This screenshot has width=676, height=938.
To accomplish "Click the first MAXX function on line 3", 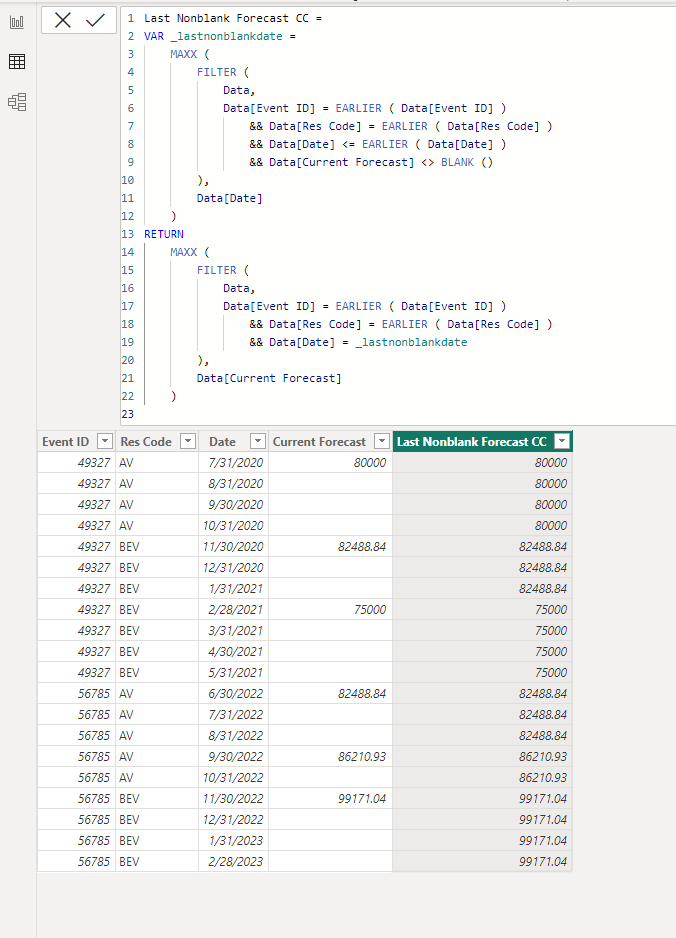I will click(x=183, y=54).
